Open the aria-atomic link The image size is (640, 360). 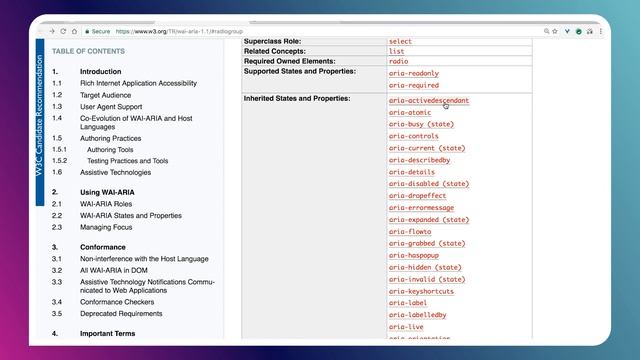coord(410,112)
